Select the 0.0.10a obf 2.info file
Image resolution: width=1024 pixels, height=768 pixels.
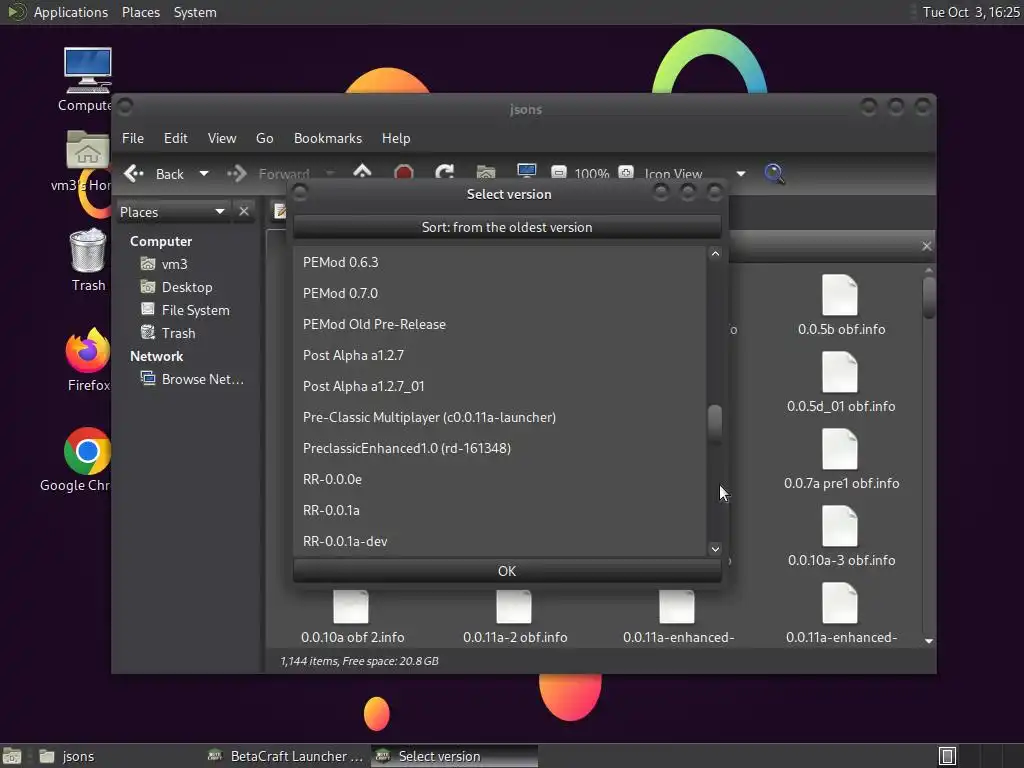[352, 617]
